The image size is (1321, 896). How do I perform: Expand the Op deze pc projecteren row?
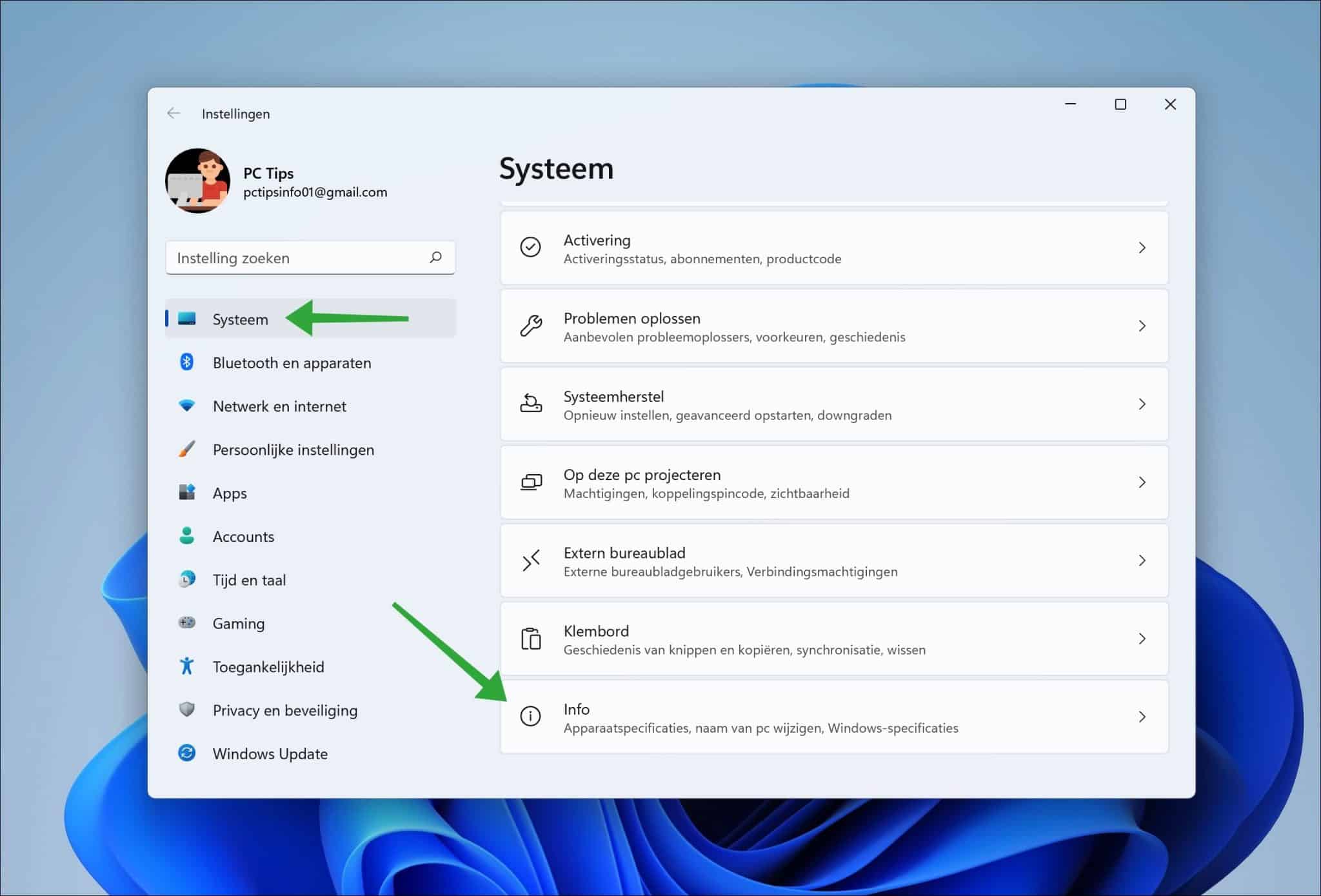(x=1142, y=483)
